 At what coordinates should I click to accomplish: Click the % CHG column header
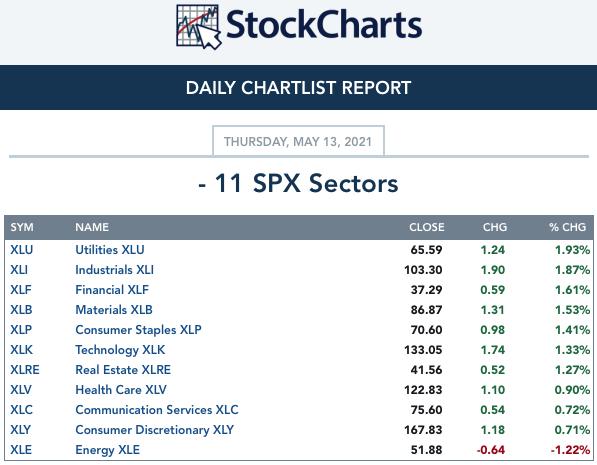[x=567, y=227]
